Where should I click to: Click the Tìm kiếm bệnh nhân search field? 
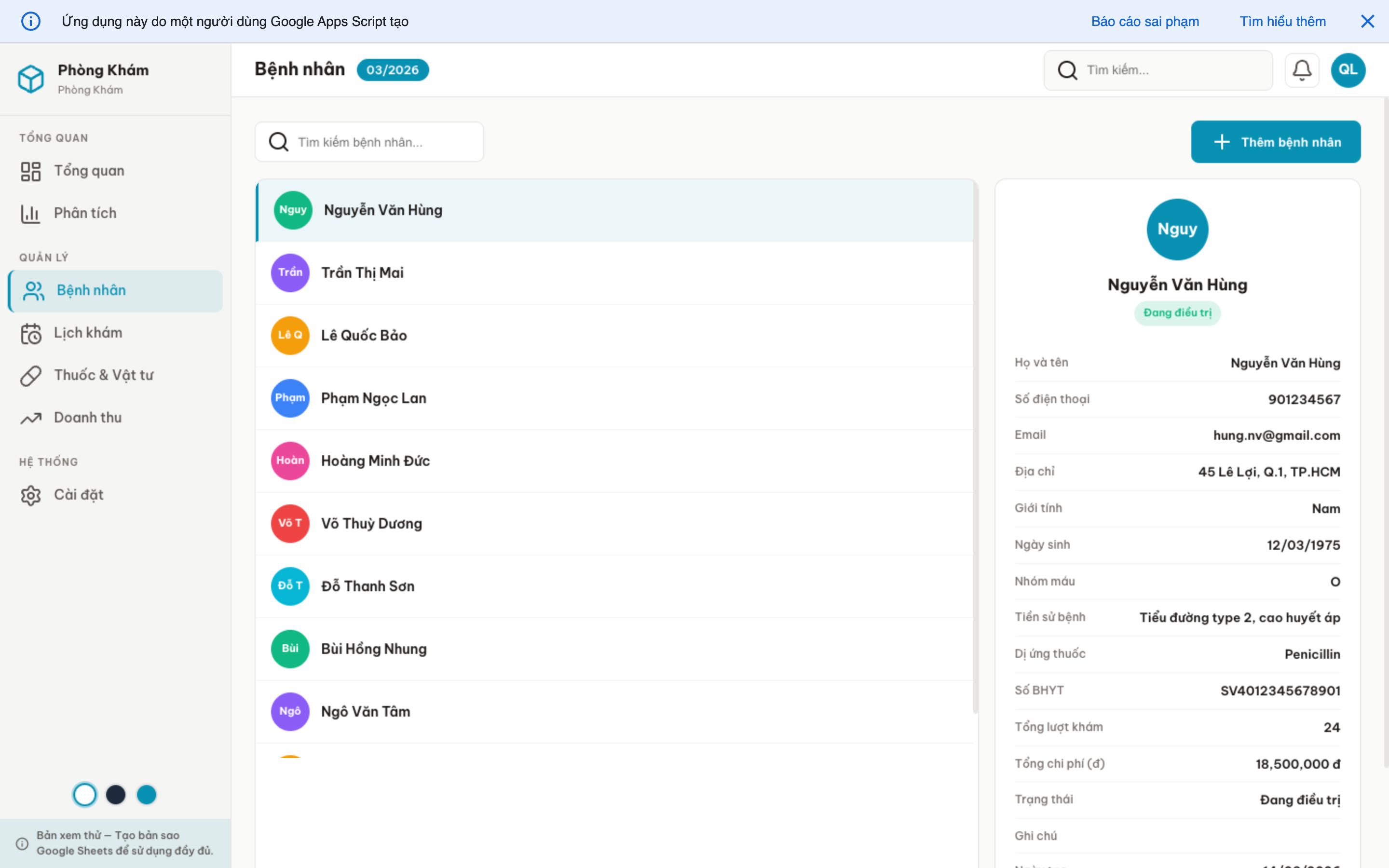coord(369,141)
